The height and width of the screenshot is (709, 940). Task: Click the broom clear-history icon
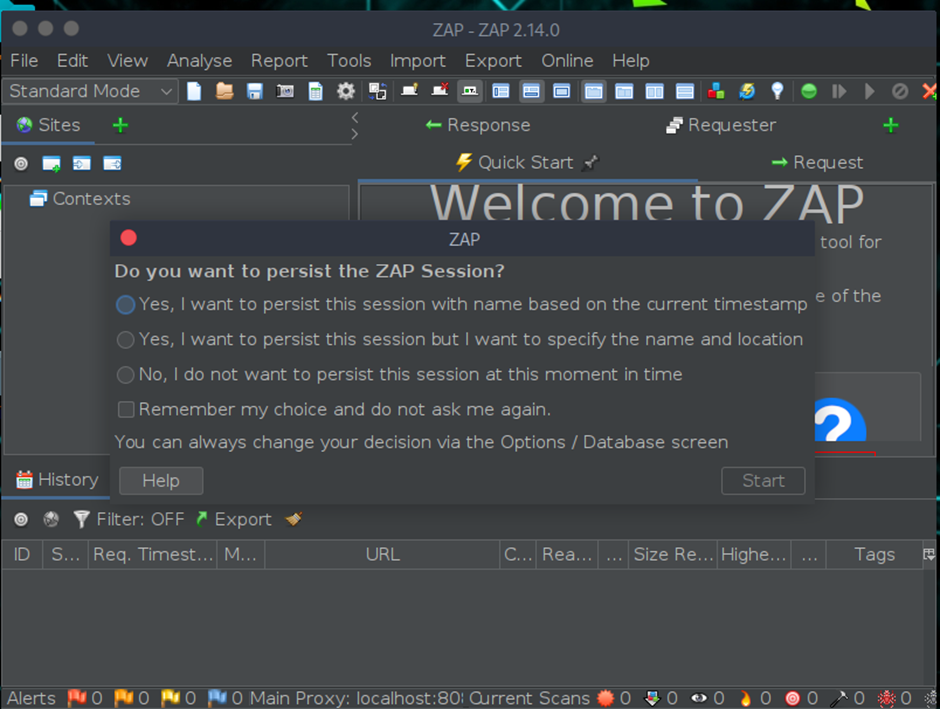click(293, 518)
